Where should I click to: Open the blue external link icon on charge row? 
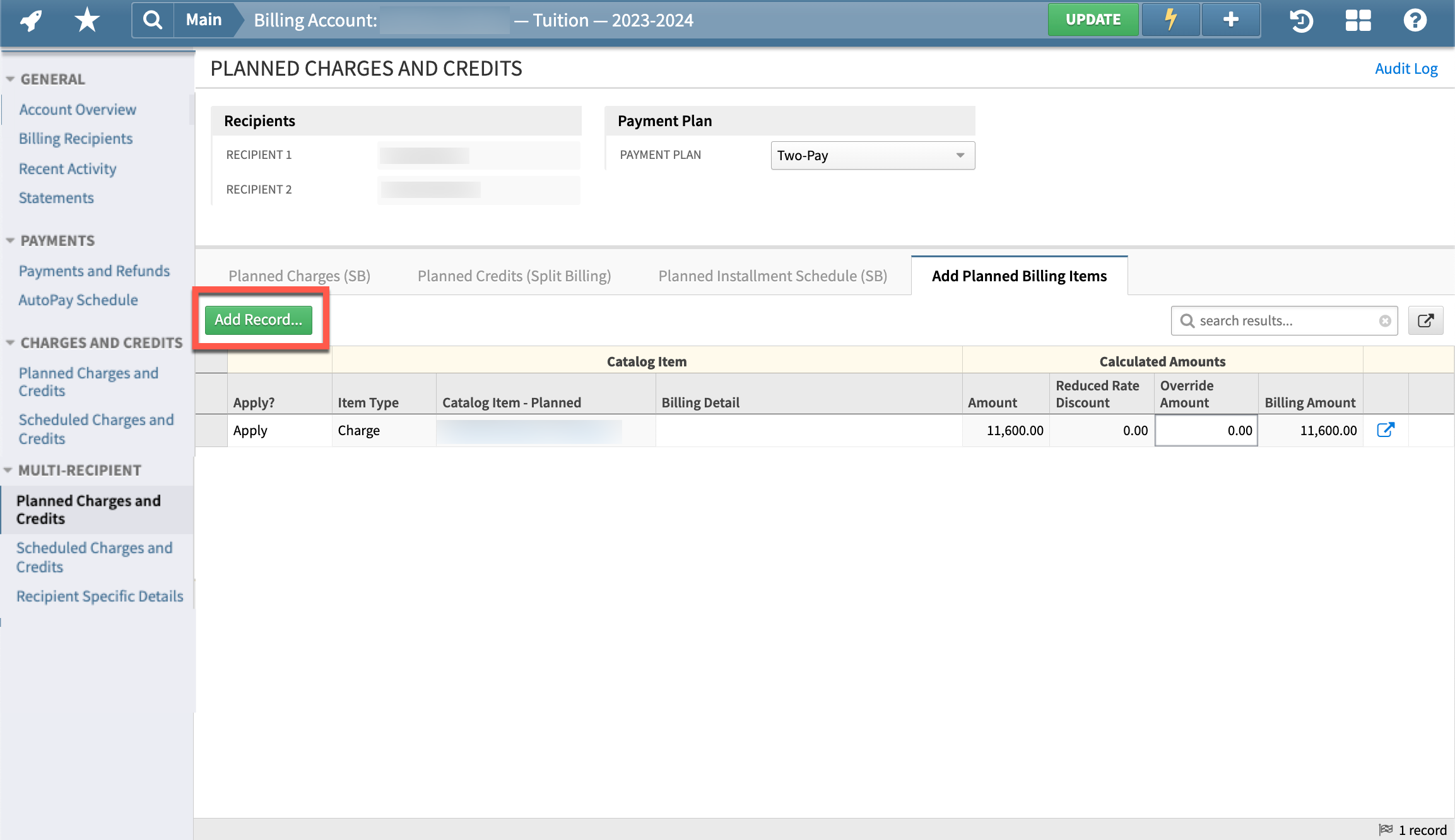click(1386, 430)
